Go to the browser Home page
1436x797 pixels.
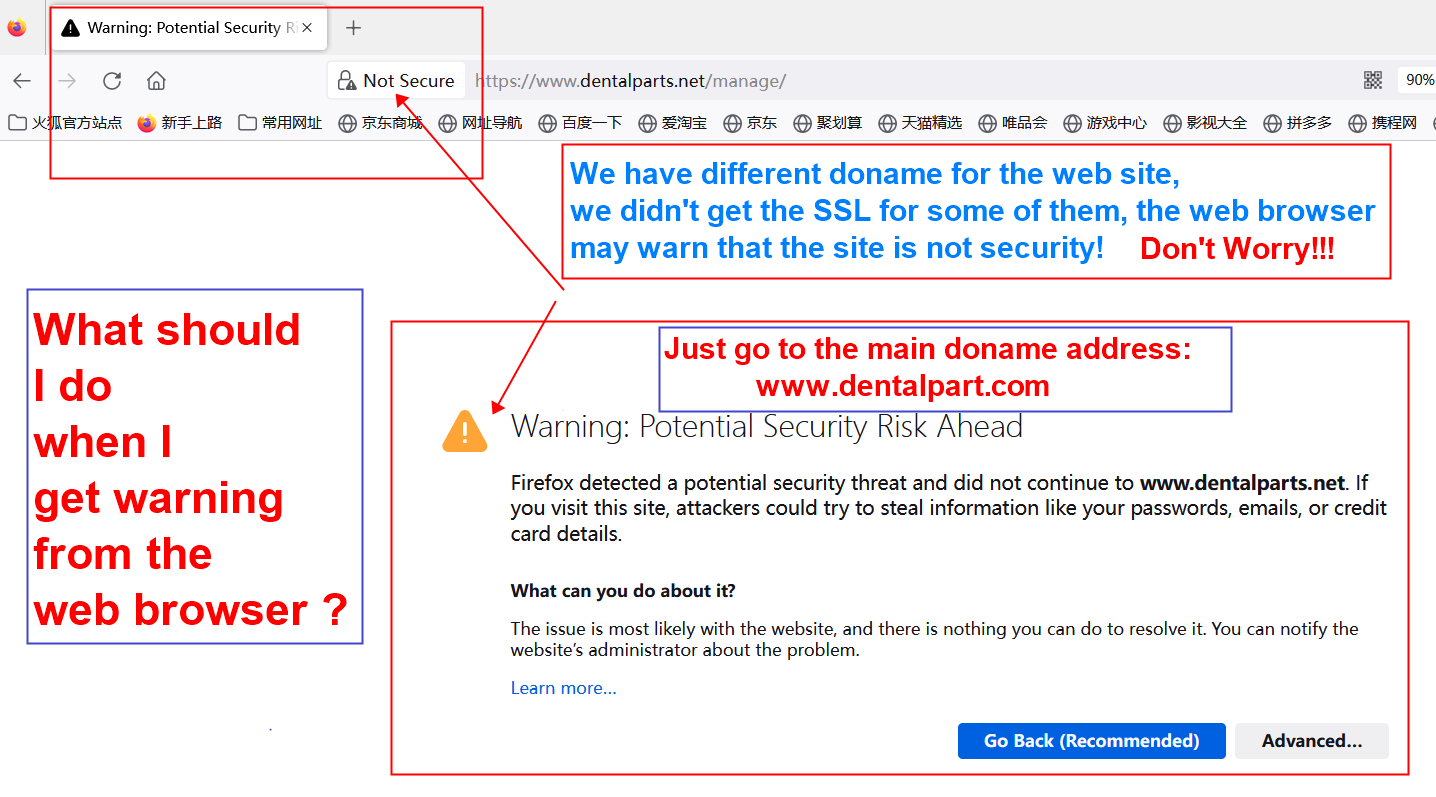coord(156,81)
